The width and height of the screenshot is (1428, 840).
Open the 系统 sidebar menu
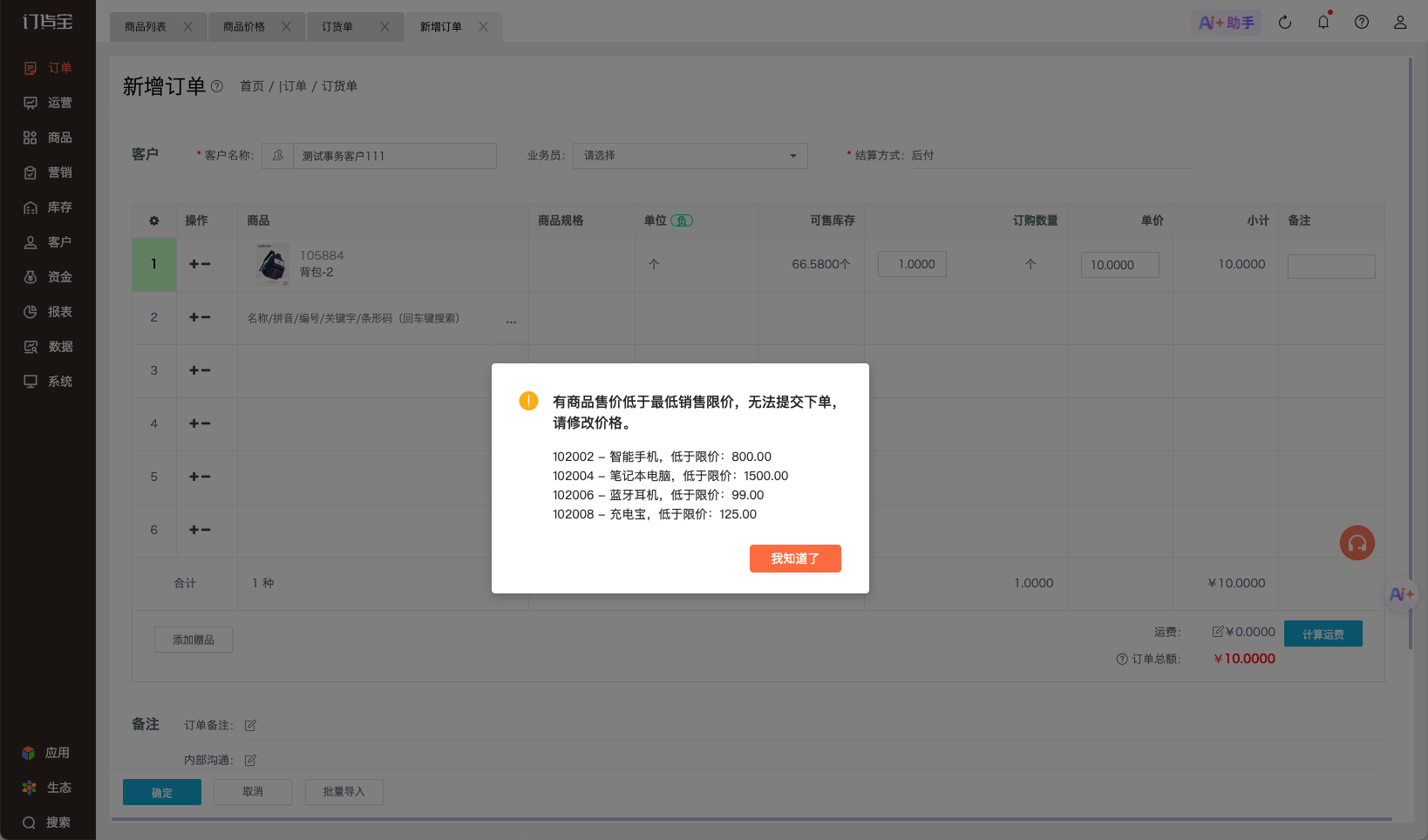(x=48, y=382)
